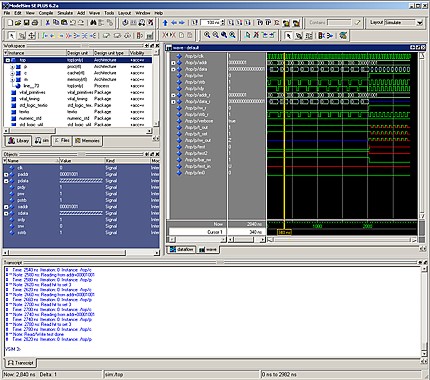Click the fourth icon in the simulation-control toolbar group
This screenshot has width=430, height=380.
coord(150,23)
